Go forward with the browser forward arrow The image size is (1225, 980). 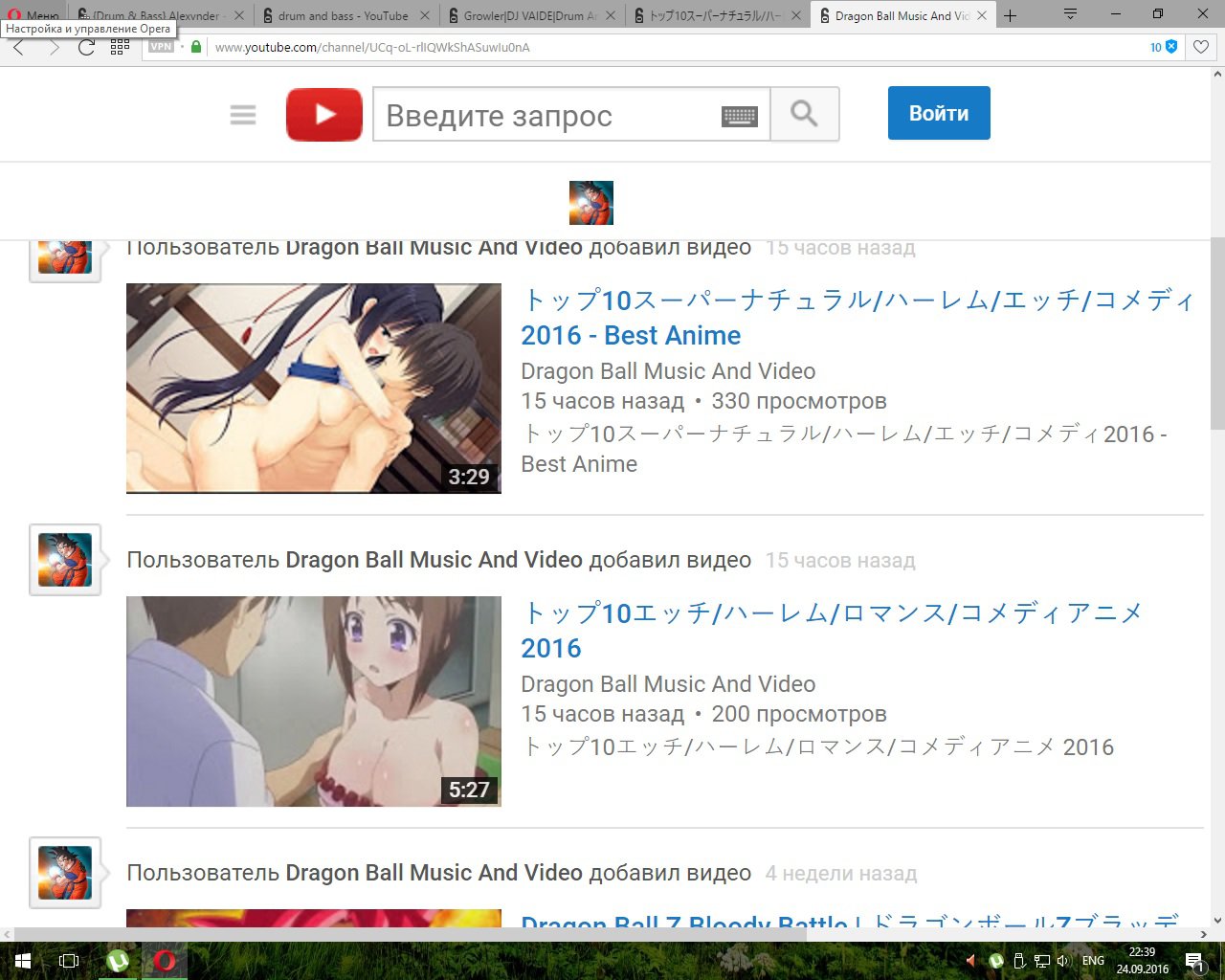54,47
